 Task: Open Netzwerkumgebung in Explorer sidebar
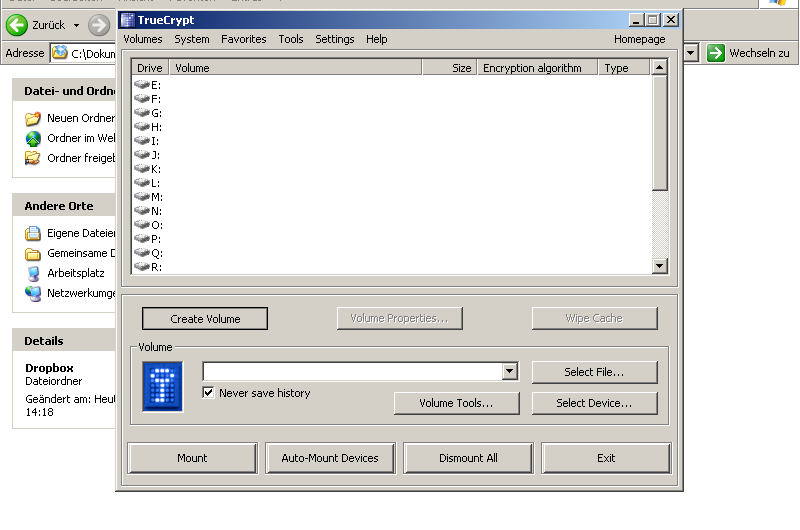(70, 293)
